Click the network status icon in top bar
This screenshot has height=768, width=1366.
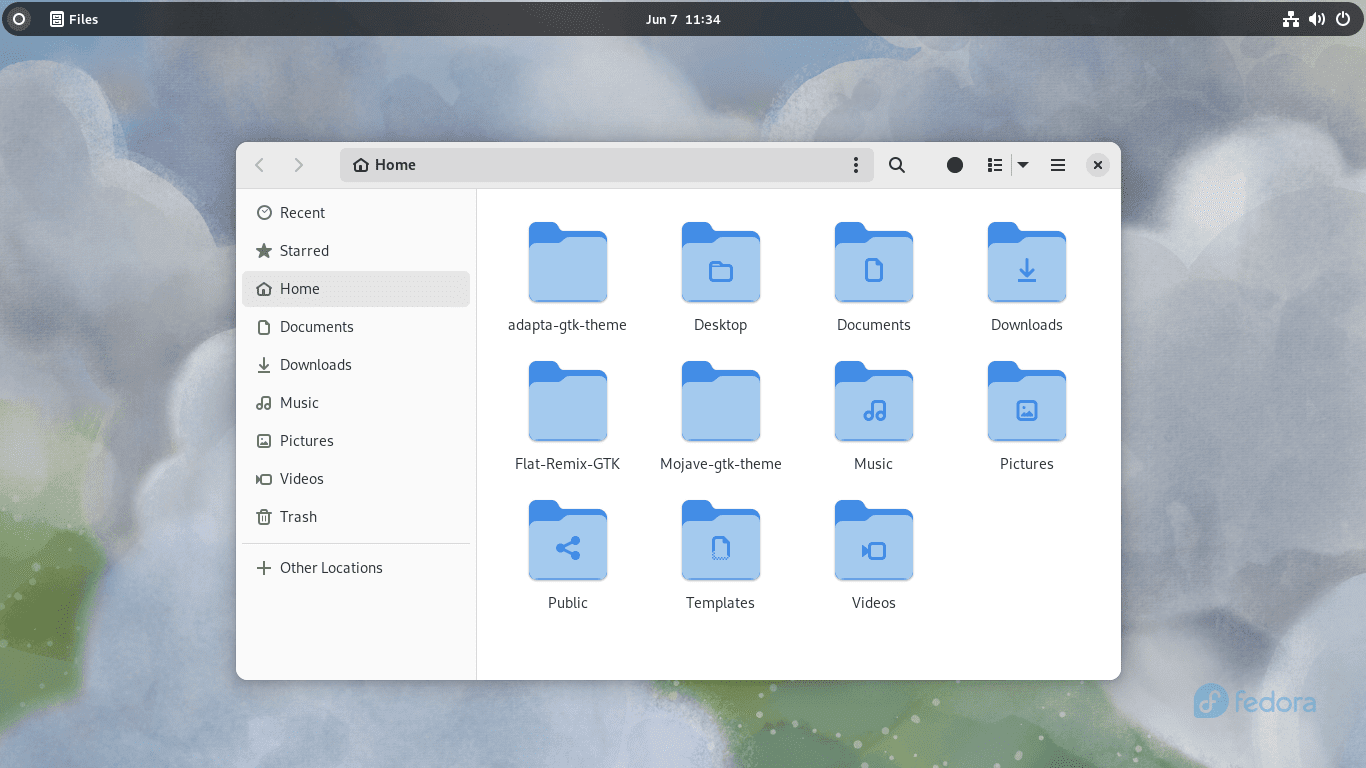click(1290, 18)
